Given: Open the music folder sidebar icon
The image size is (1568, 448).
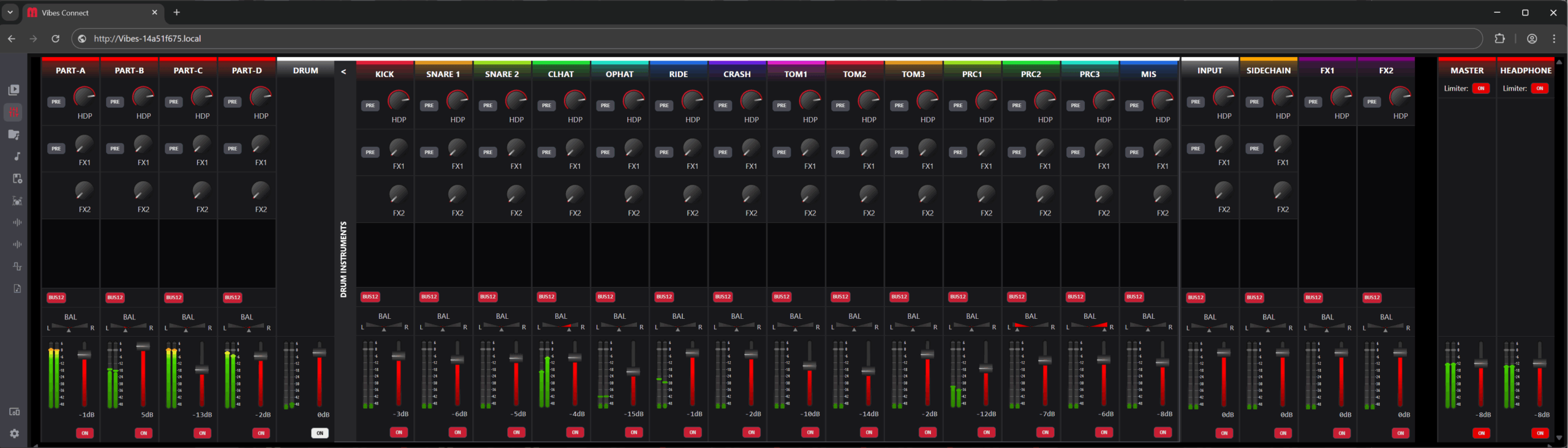Looking at the screenshot, I should tap(13, 135).
